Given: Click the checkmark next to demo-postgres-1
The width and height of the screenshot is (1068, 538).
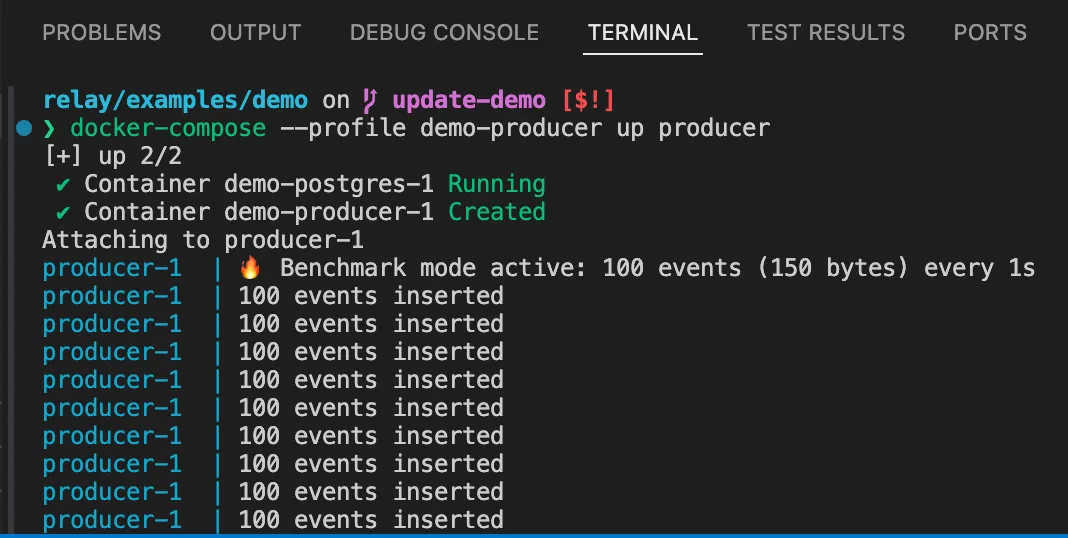Looking at the screenshot, I should pyautogui.click(x=63, y=185).
